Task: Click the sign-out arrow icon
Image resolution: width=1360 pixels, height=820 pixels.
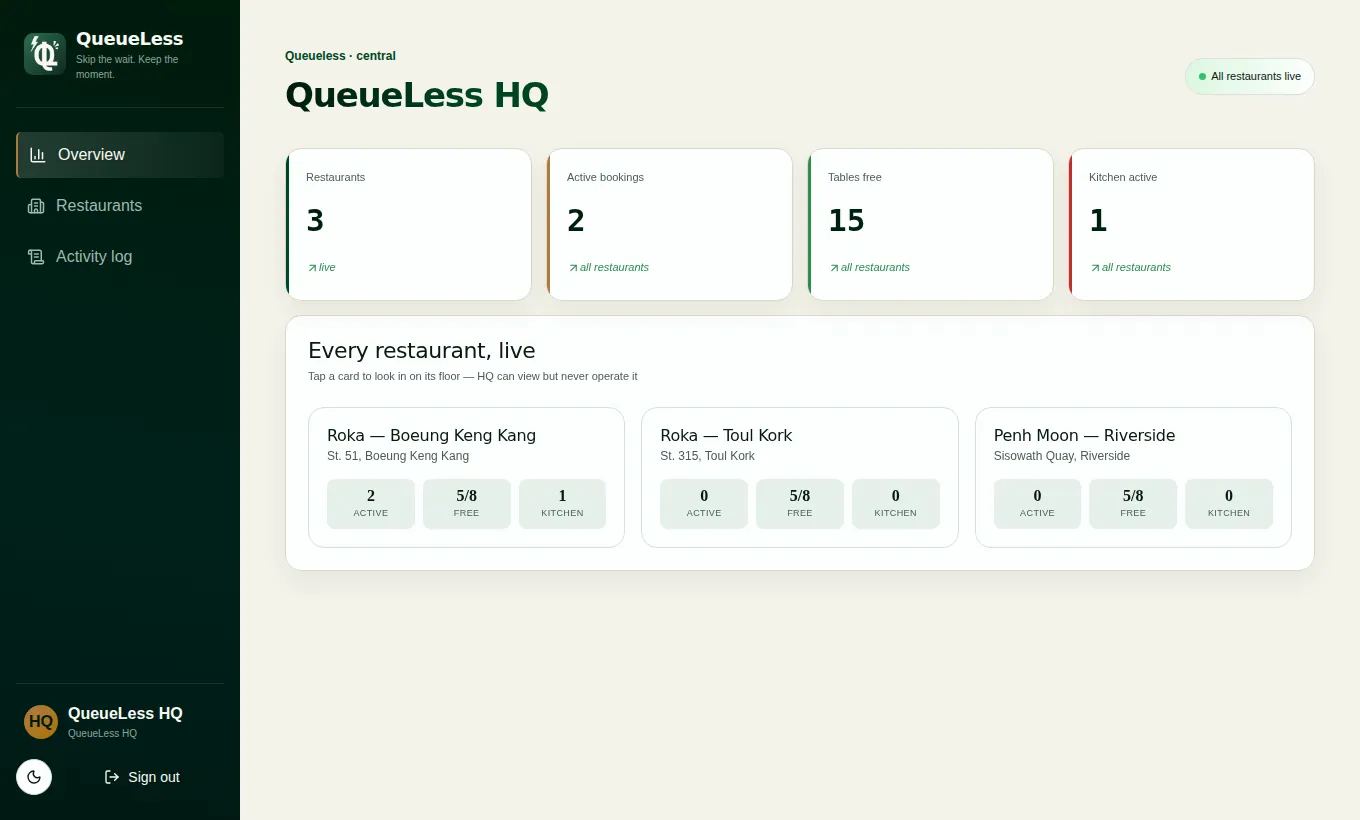Action: coord(112,777)
